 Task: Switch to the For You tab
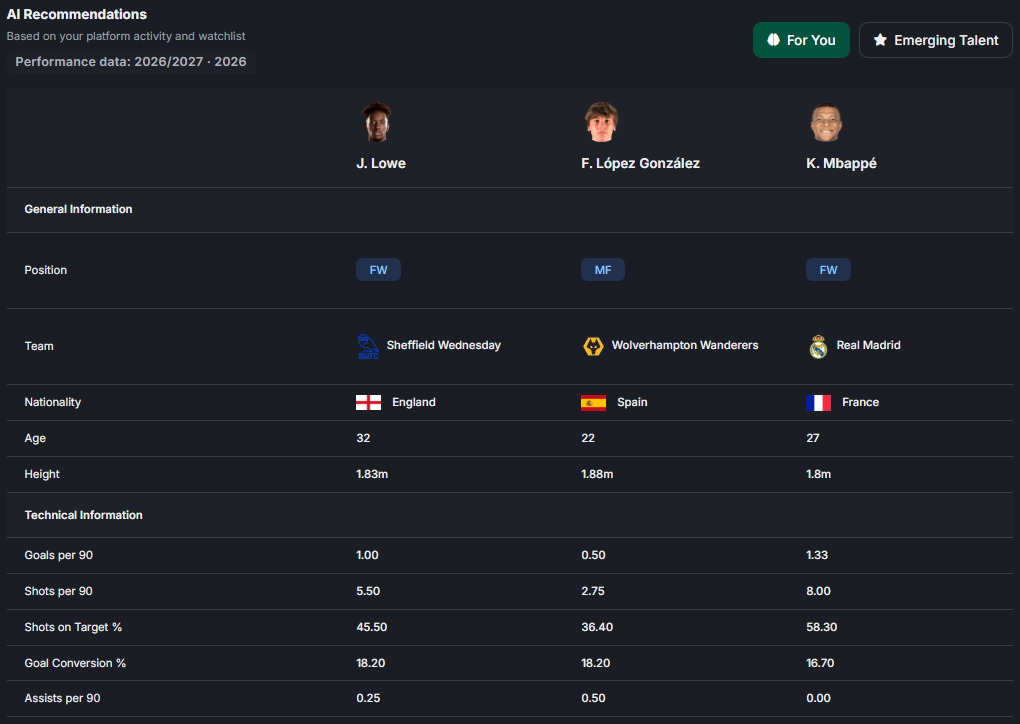pyautogui.click(x=801, y=40)
